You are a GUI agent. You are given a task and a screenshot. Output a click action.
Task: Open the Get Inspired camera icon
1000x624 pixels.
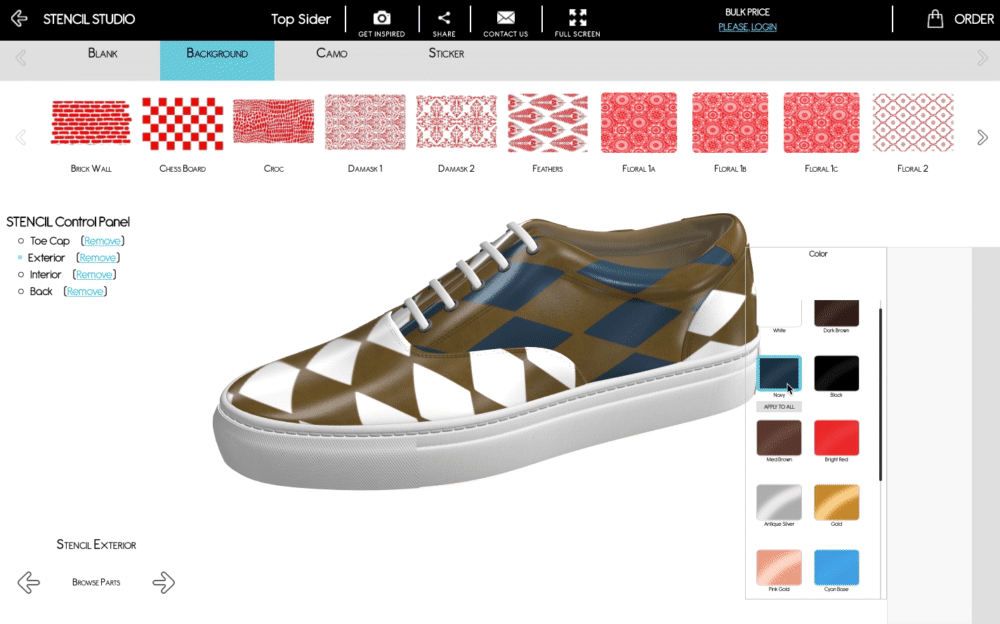coord(381,18)
